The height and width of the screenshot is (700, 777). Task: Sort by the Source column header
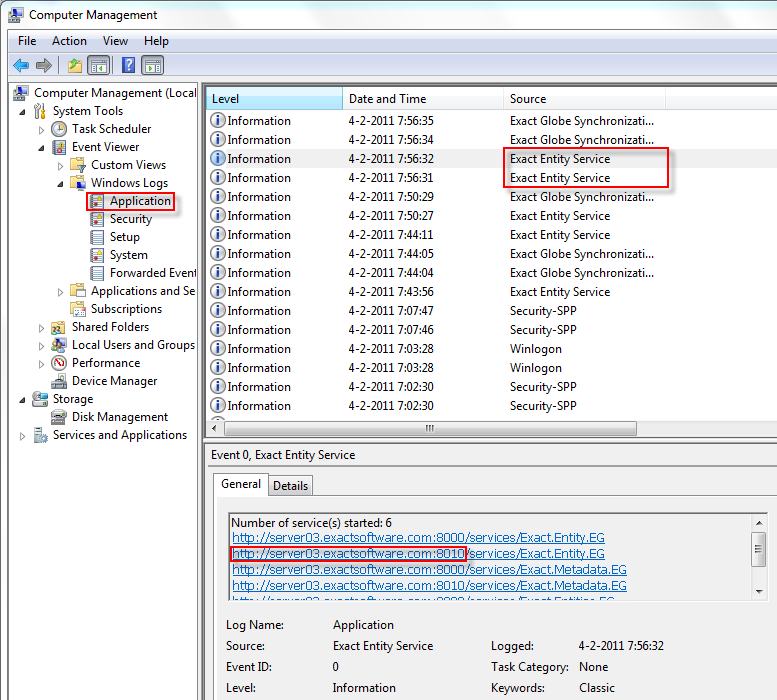coord(584,99)
